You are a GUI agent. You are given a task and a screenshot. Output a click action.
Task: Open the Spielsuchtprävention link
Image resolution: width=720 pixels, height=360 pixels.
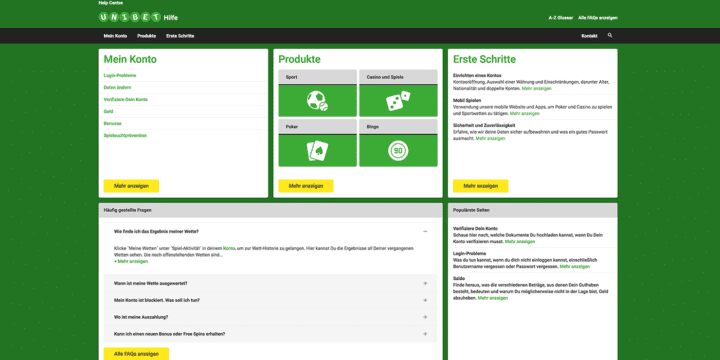pos(125,135)
